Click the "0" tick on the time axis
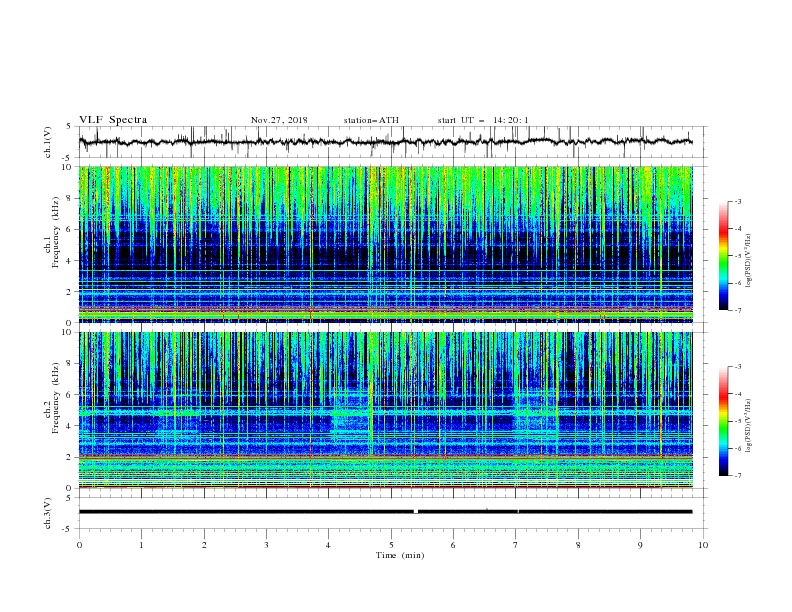792x612 pixels. click(79, 545)
